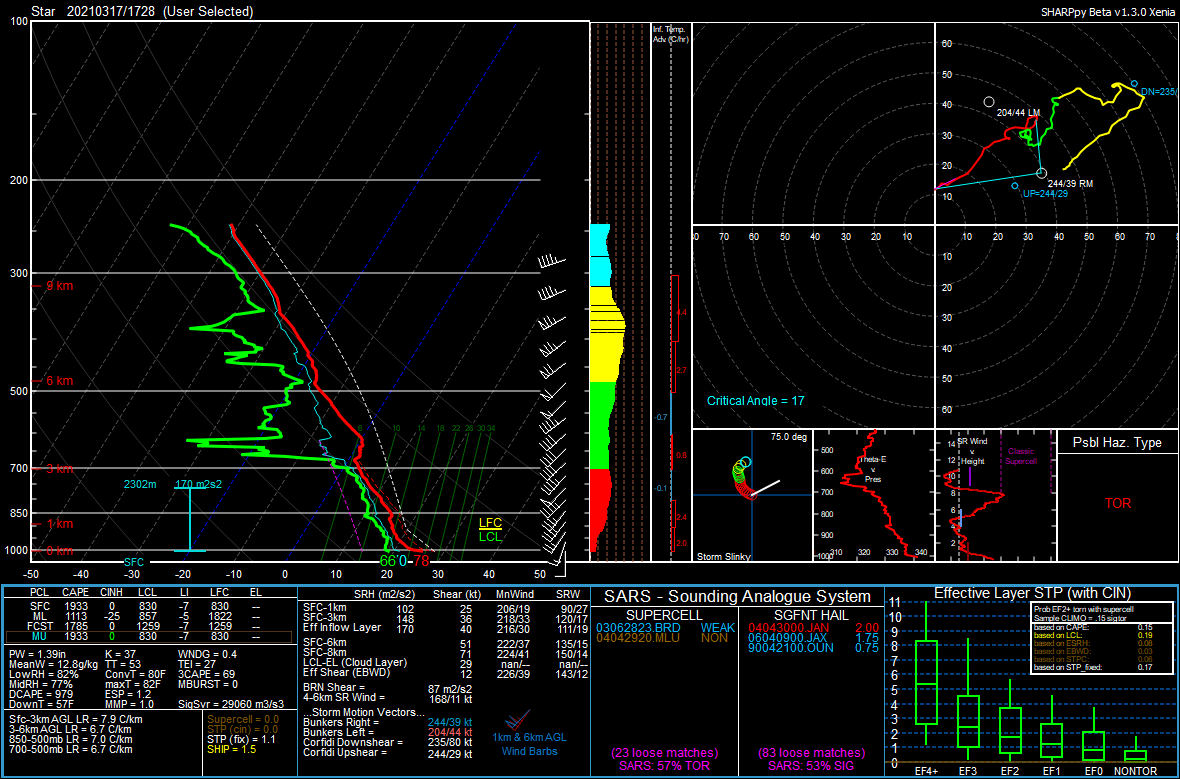This screenshot has height=779, width=1180.
Task: Click the Bunkers Right '244/39 kt' value
Action: 450,723
